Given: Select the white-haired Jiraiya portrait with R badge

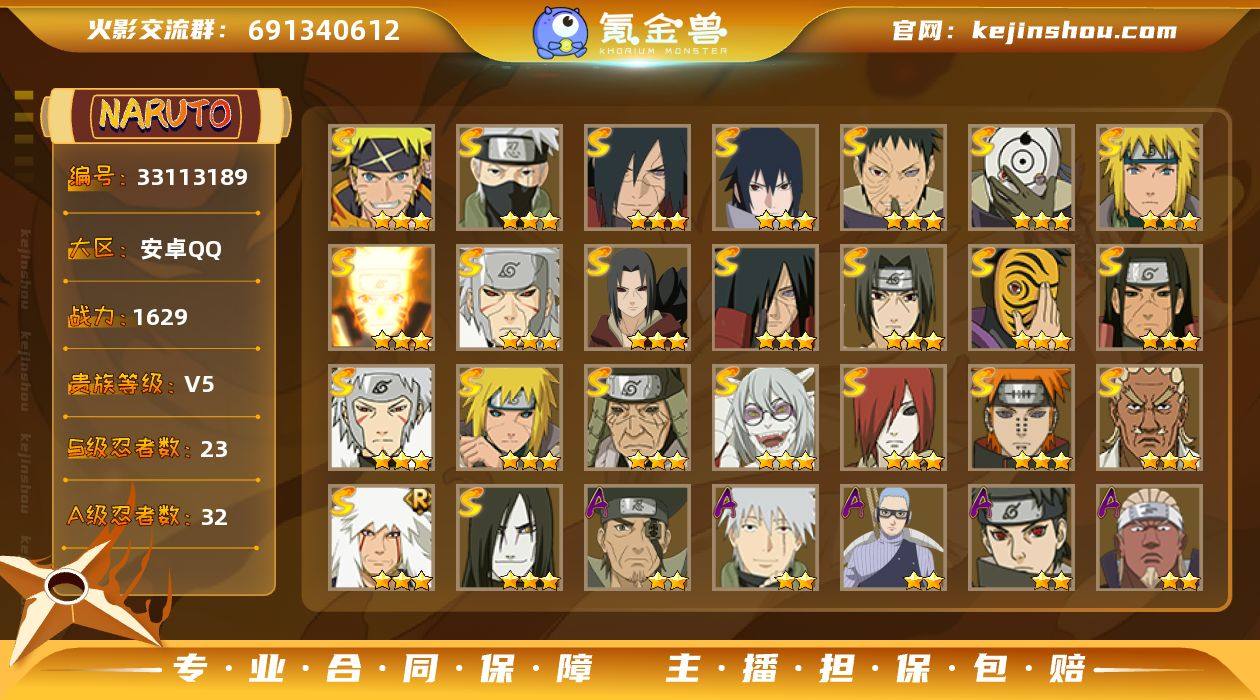Looking at the screenshot, I should (x=381, y=538).
